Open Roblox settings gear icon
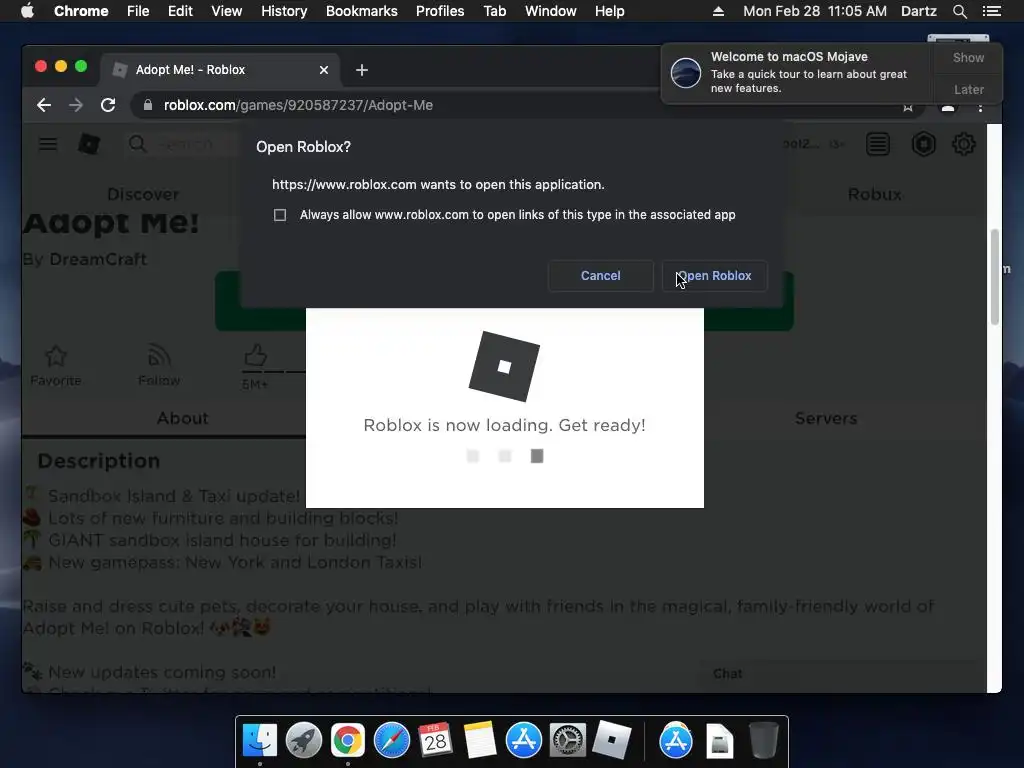 pyautogui.click(x=963, y=144)
